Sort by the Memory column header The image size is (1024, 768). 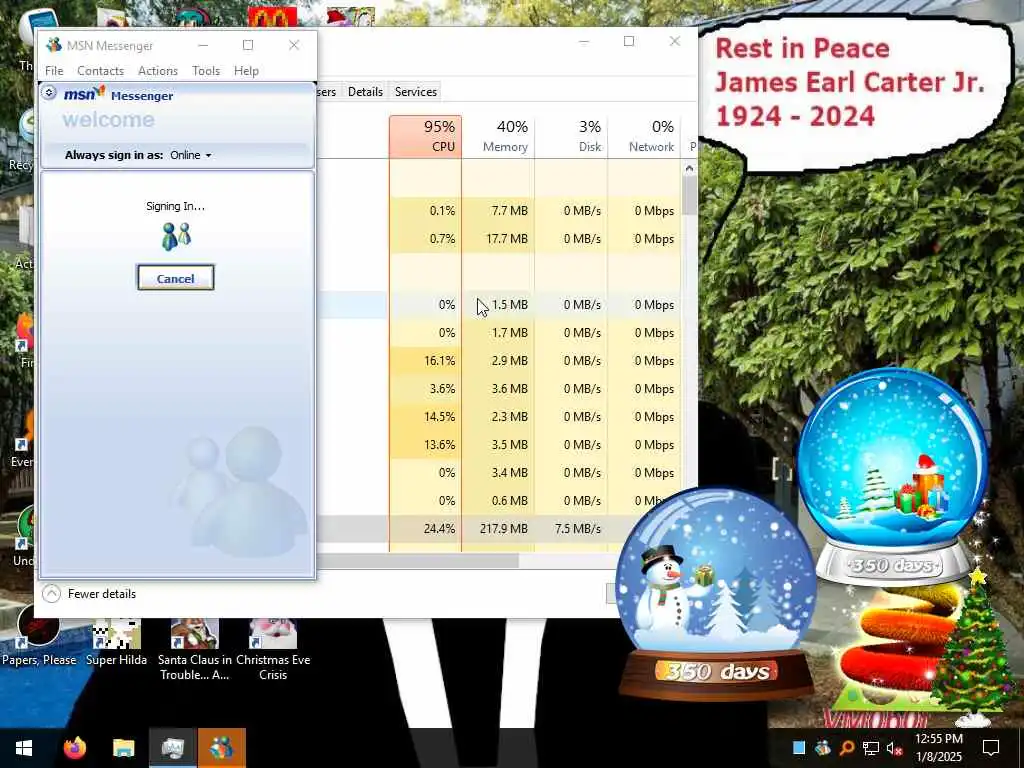click(499, 136)
